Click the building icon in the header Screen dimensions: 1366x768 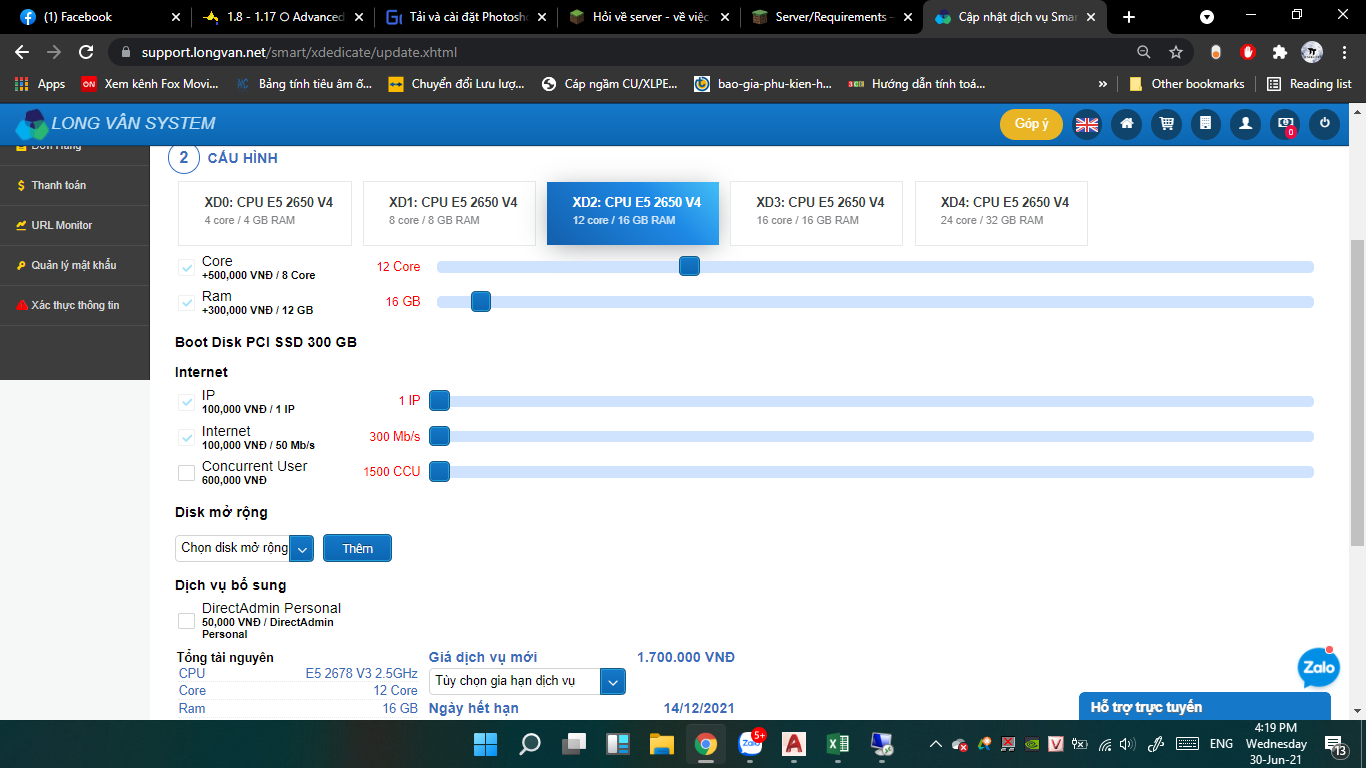coord(1205,124)
